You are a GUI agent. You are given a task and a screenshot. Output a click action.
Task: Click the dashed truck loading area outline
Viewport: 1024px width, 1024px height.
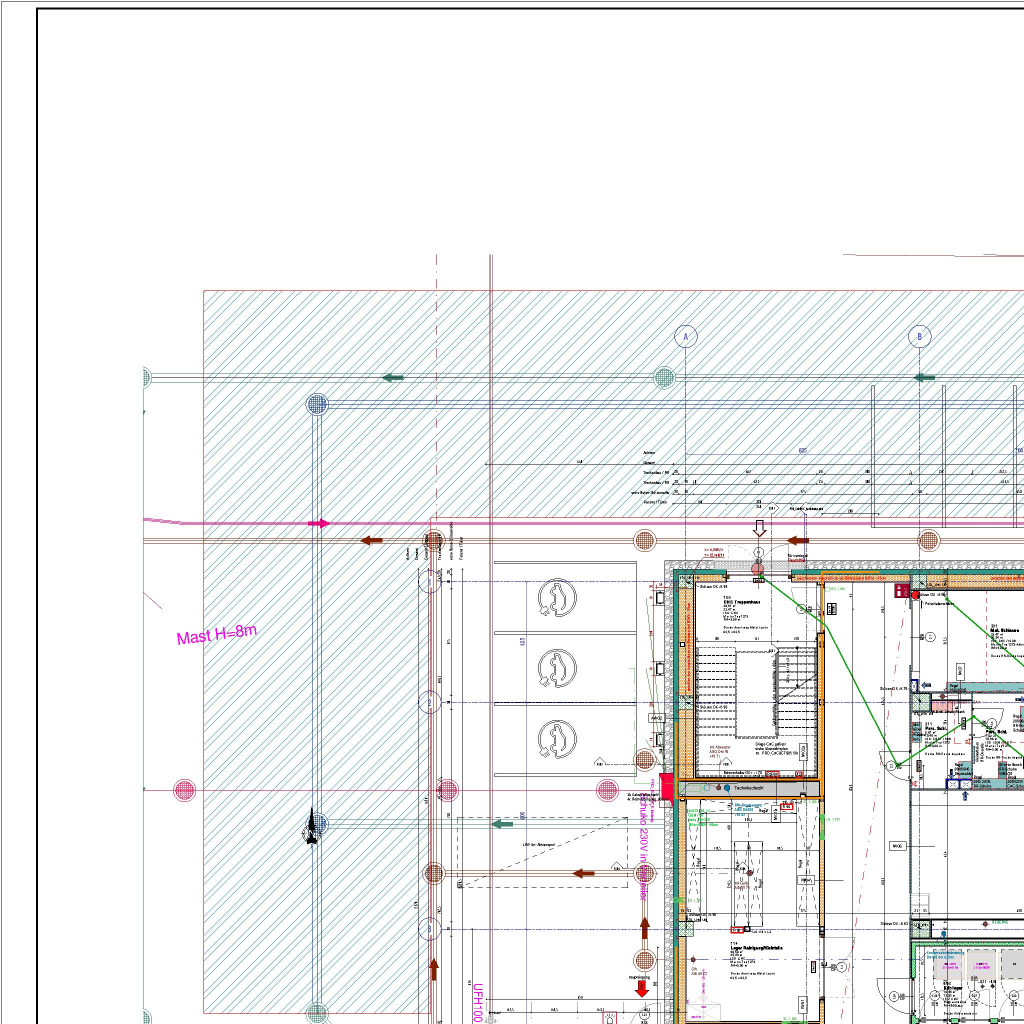tap(543, 852)
